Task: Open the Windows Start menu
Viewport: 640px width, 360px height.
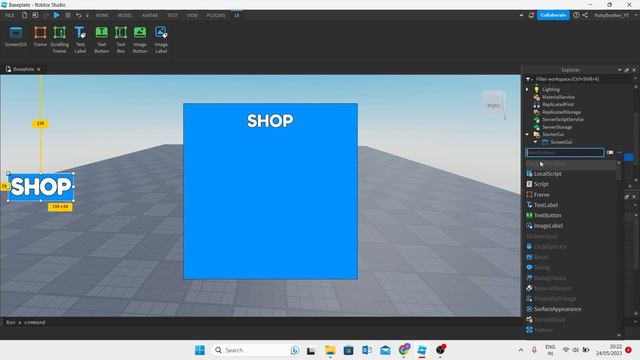Action: [x=200, y=350]
